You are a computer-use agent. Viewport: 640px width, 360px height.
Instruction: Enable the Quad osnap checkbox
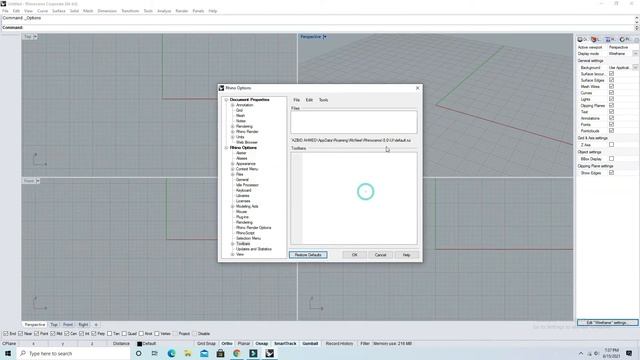pyautogui.click(x=124, y=334)
